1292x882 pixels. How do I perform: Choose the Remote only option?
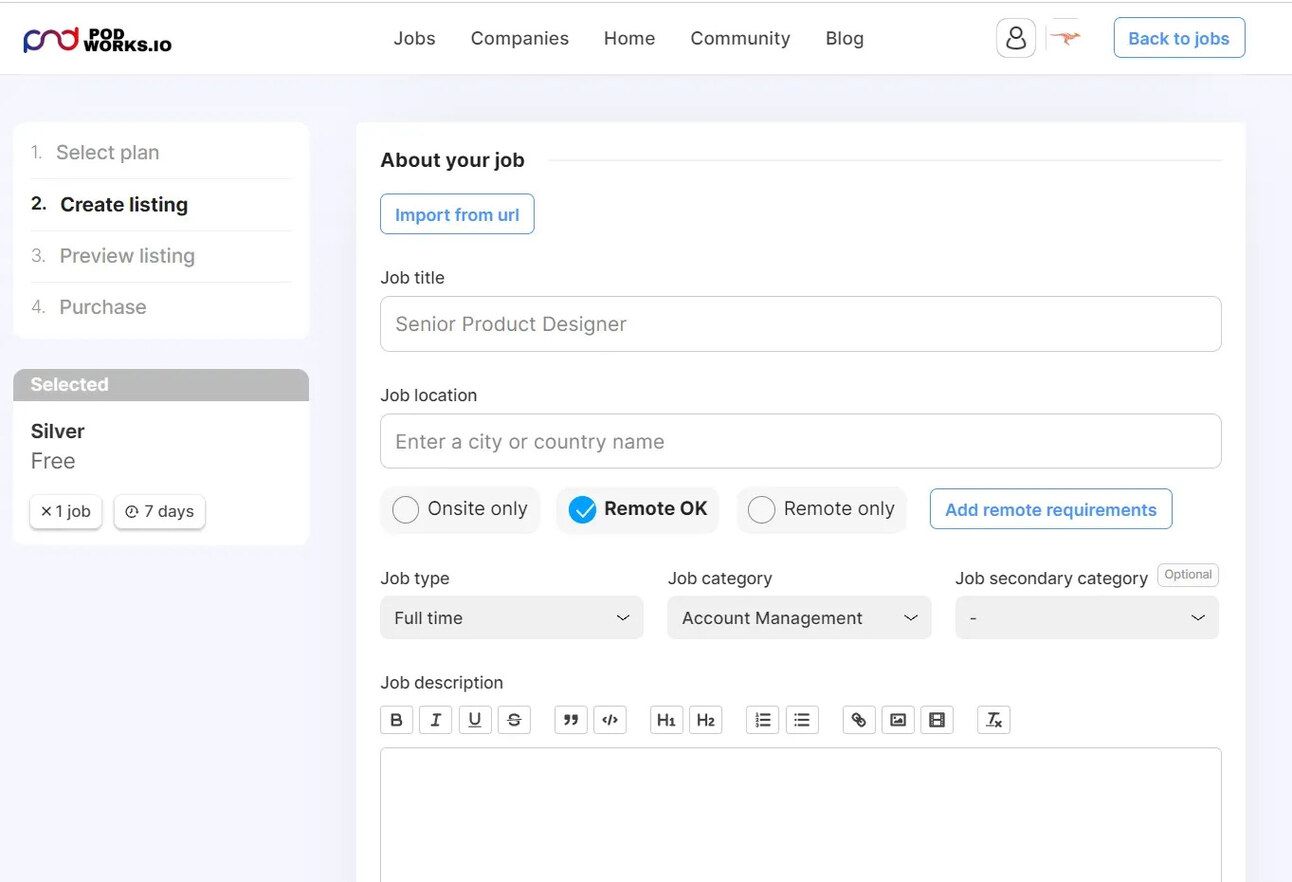point(762,510)
